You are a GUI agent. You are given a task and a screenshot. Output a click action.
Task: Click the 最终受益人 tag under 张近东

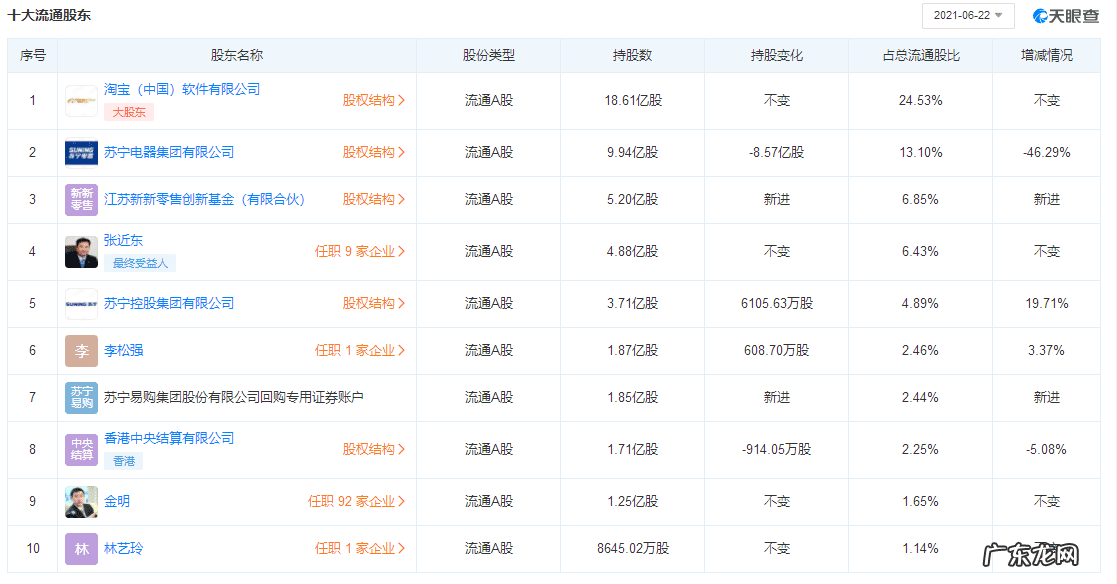pos(140,264)
